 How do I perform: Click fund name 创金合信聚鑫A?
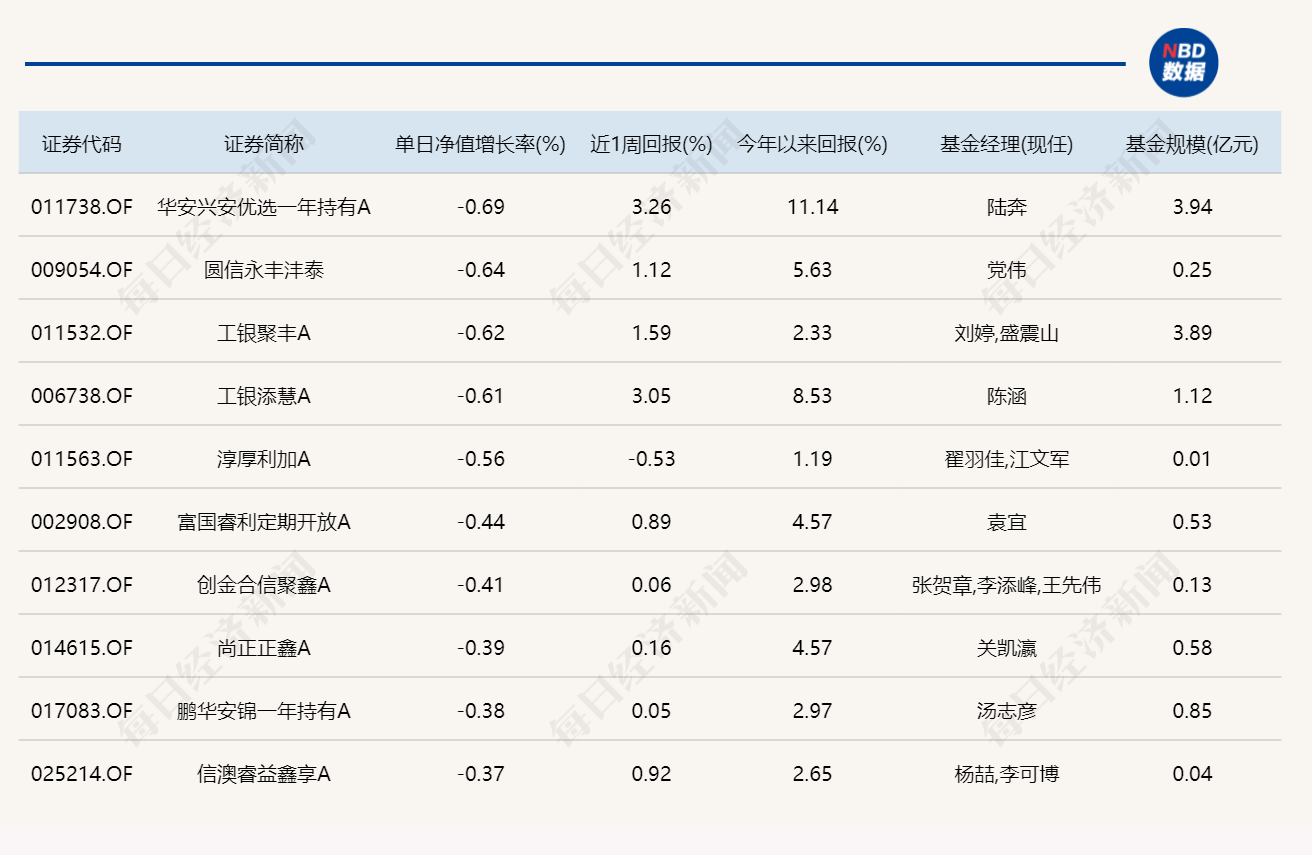[264, 585]
